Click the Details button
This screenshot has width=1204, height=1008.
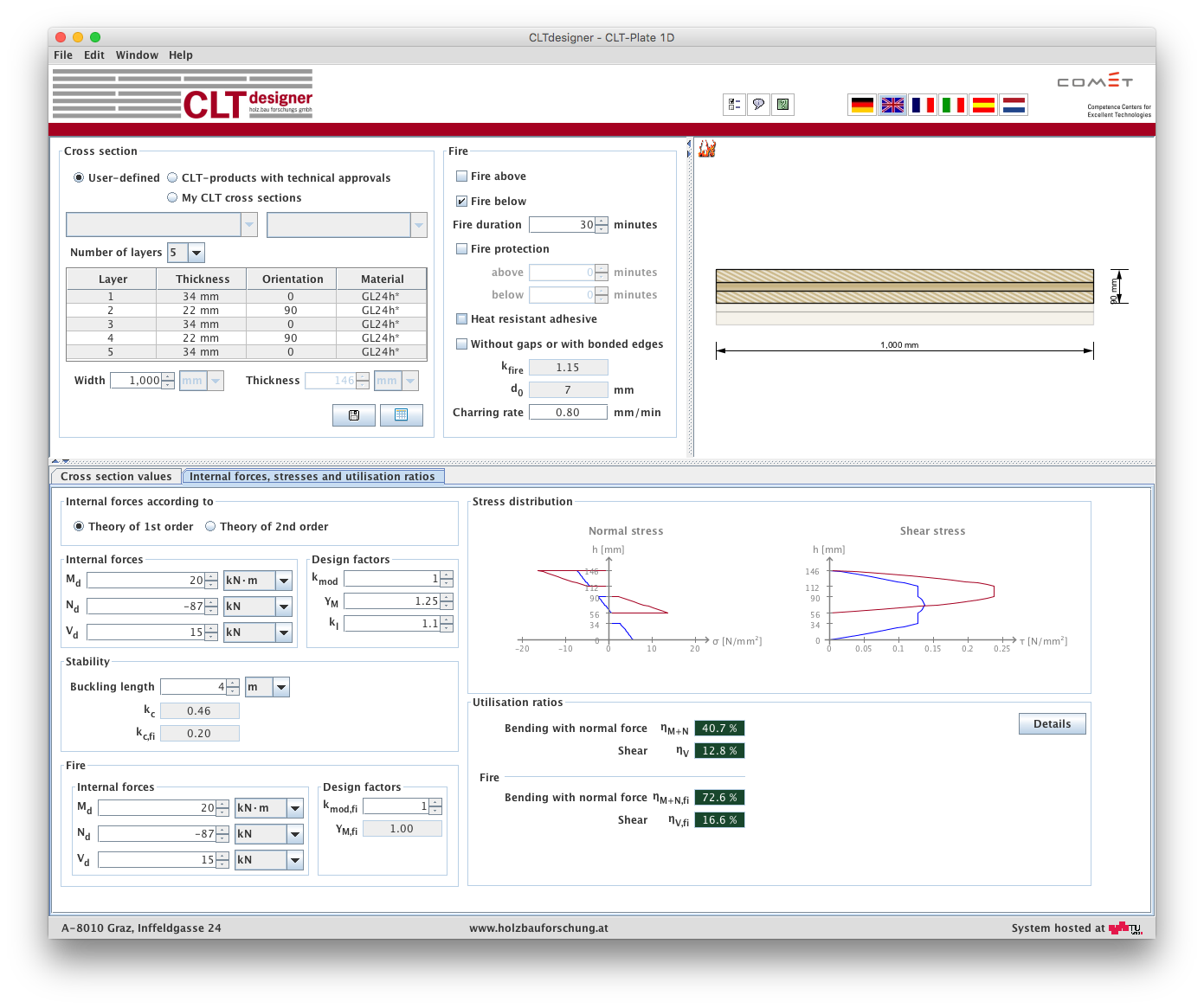1052,724
